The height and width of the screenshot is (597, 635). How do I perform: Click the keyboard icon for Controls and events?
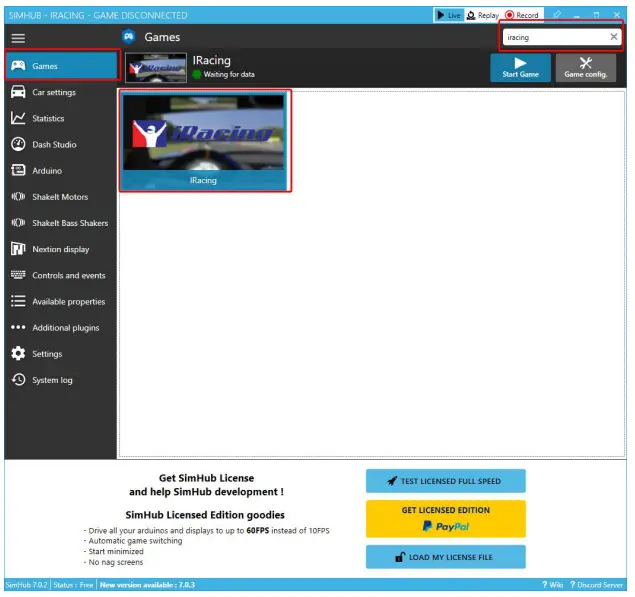pyautogui.click(x=18, y=275)
